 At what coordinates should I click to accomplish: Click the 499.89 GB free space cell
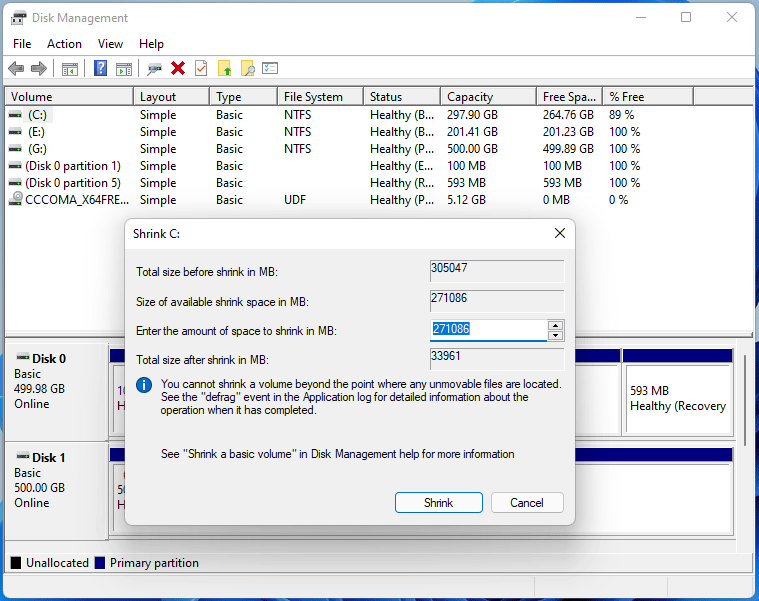pos(568,149)
